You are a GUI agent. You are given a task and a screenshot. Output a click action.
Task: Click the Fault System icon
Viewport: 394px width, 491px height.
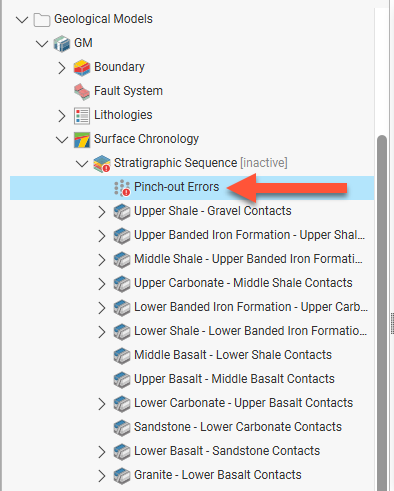pyautogui.click(x=82, y=91)
